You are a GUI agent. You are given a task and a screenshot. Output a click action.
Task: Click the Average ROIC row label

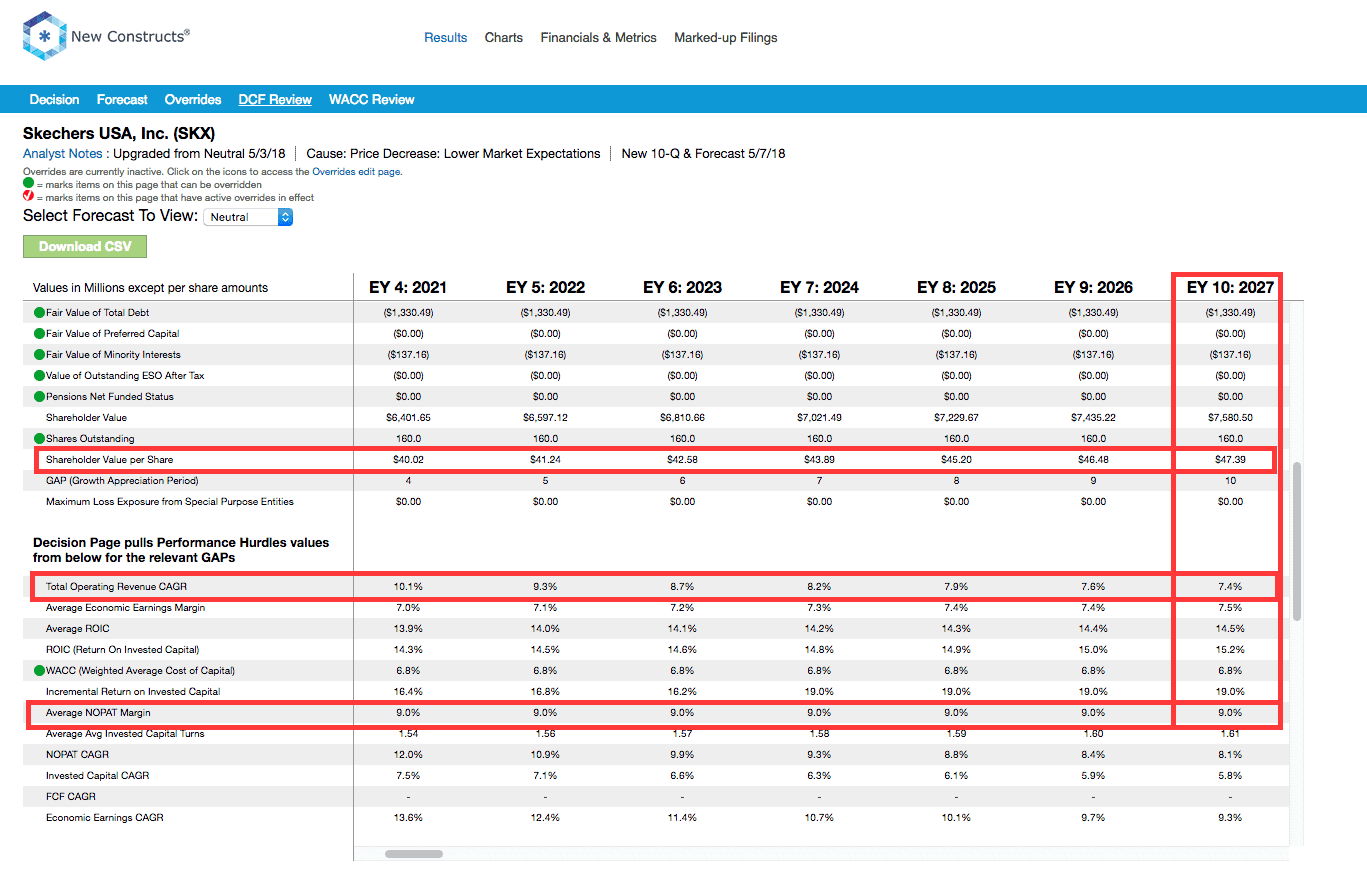(x=78, y=629)
